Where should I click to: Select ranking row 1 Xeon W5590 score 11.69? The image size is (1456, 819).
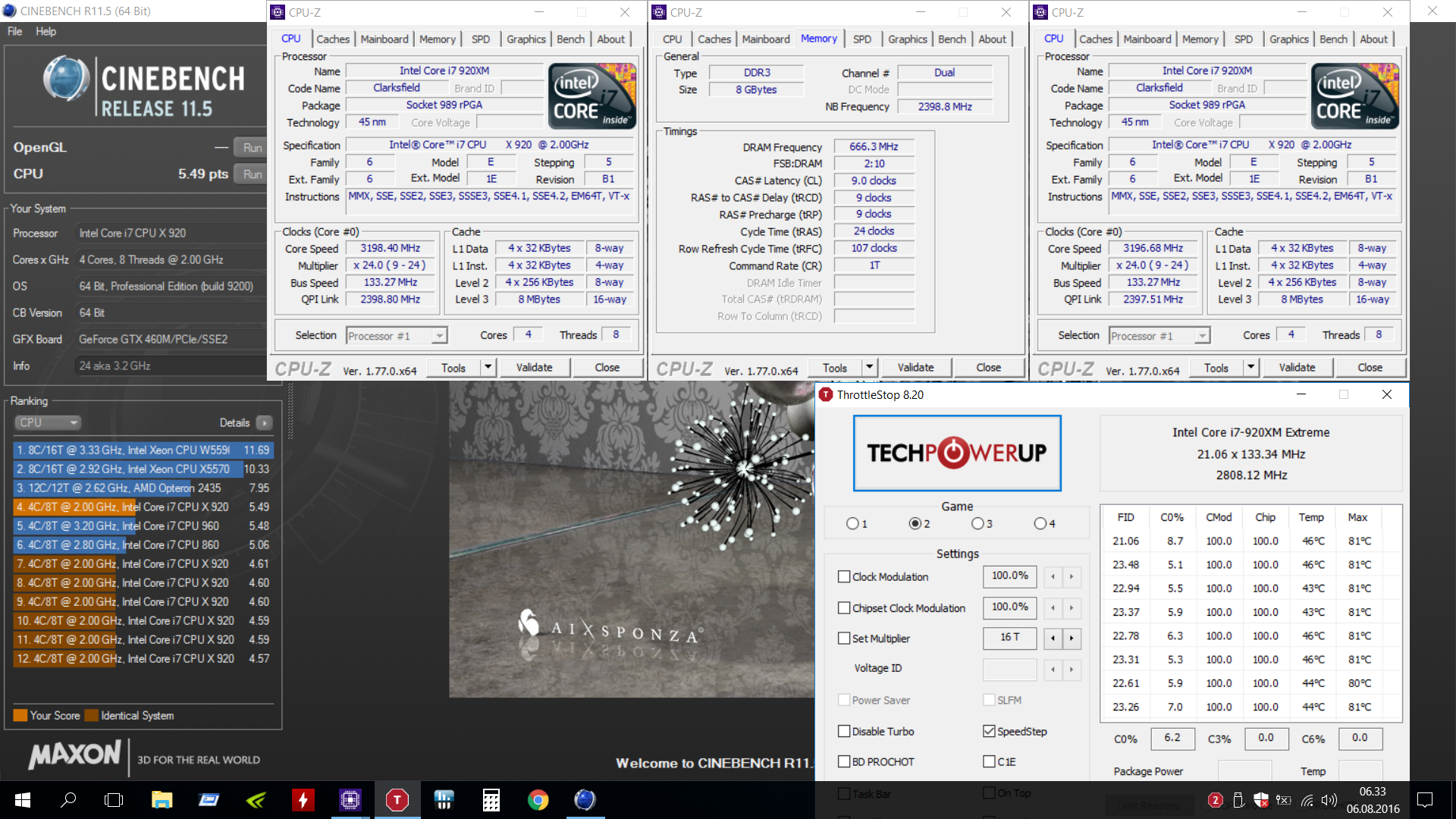coord(143,450)
